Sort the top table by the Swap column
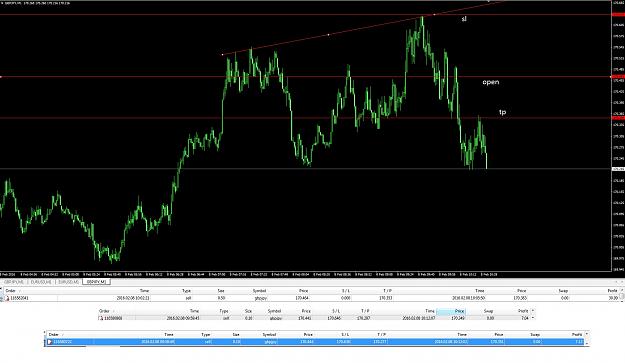 pyautogui.click(x=563, y=291)
